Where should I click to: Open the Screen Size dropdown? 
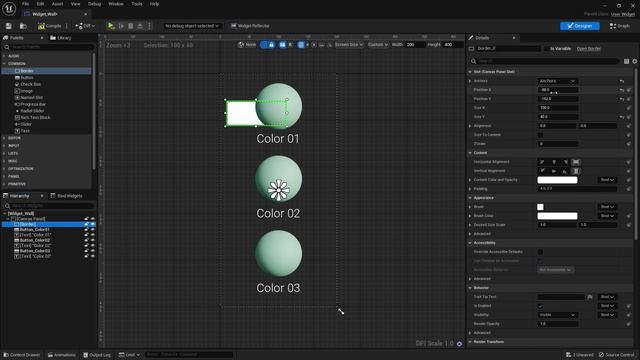[349, 44]
